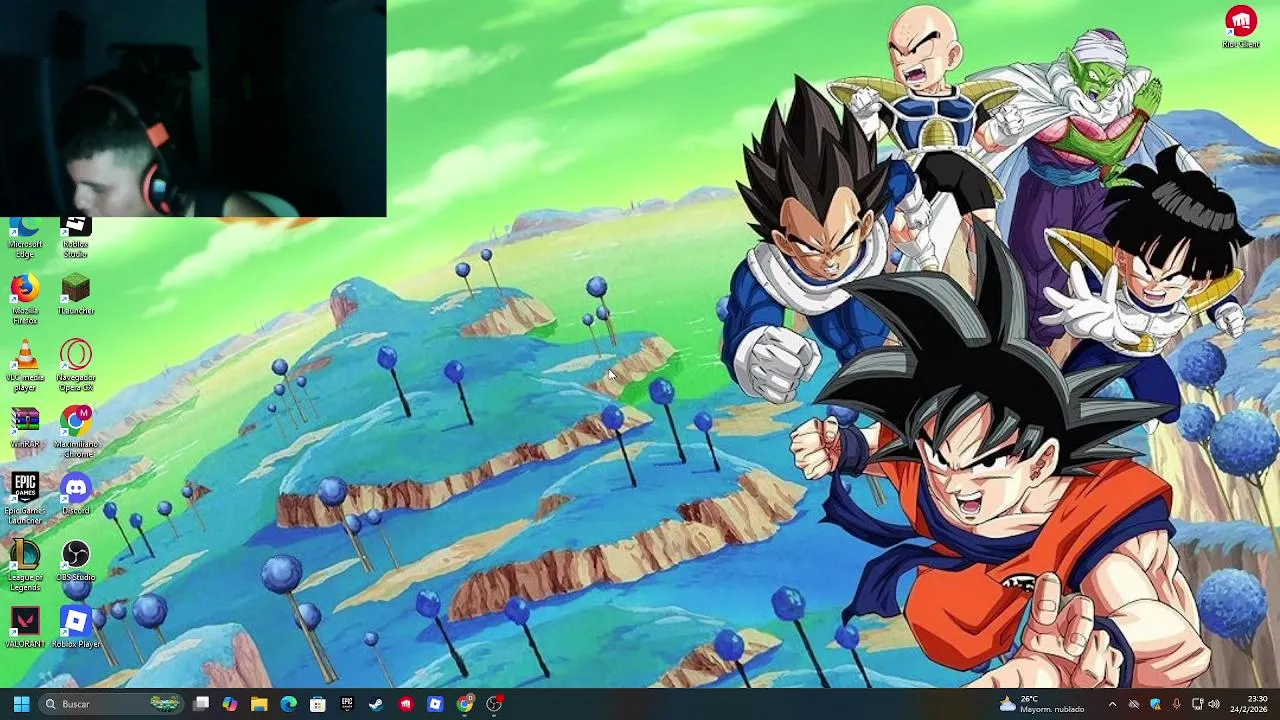Open the Microsoft Edge desktop shortcut
Screen dimensions: 1280x720
[x=25, y=238]
